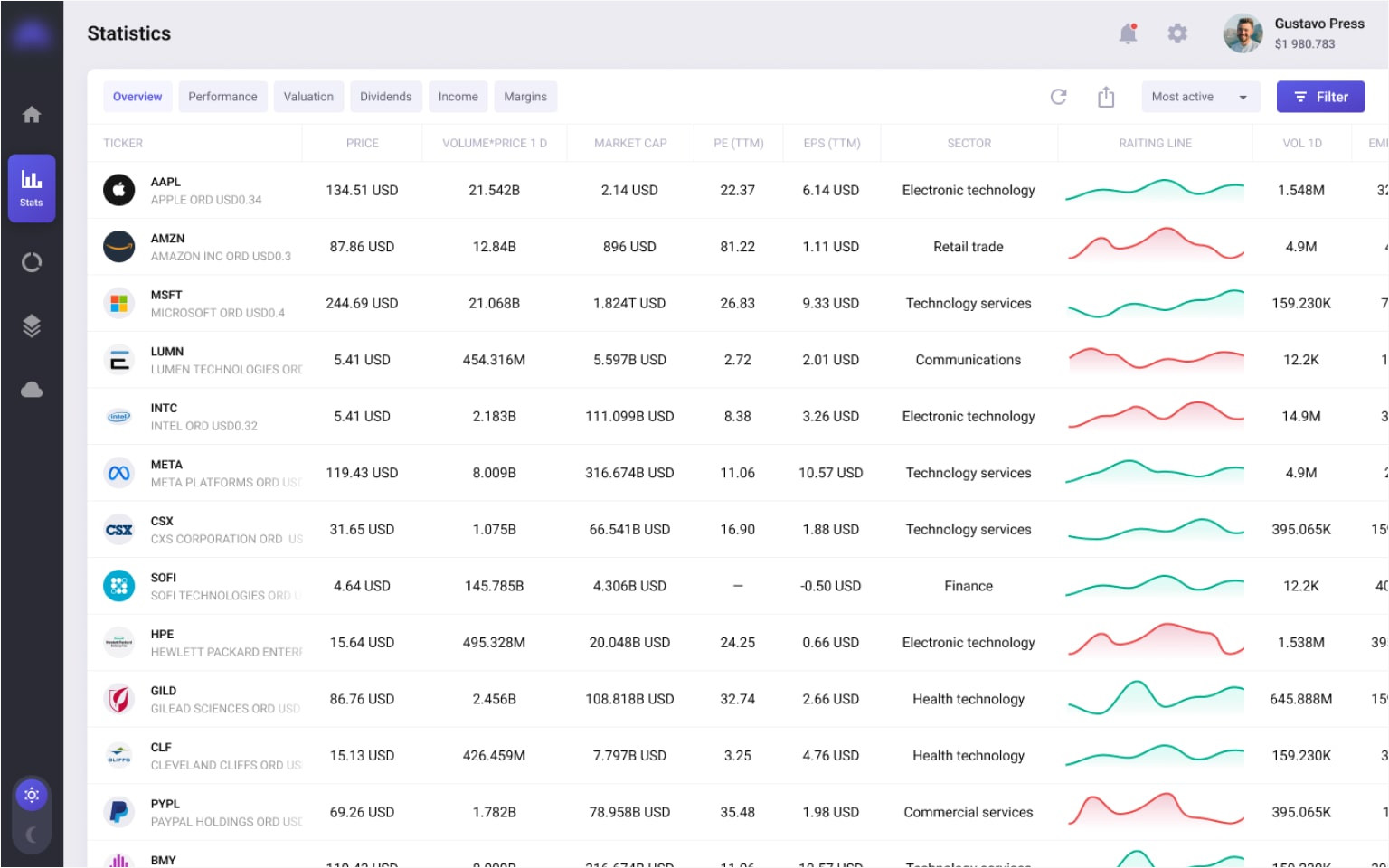Image resolution: width=1389 pixels, height=868 pixels.
Task: Click the Stats sidebar icon
Action: pyautogui.click(x=32, y=187)
